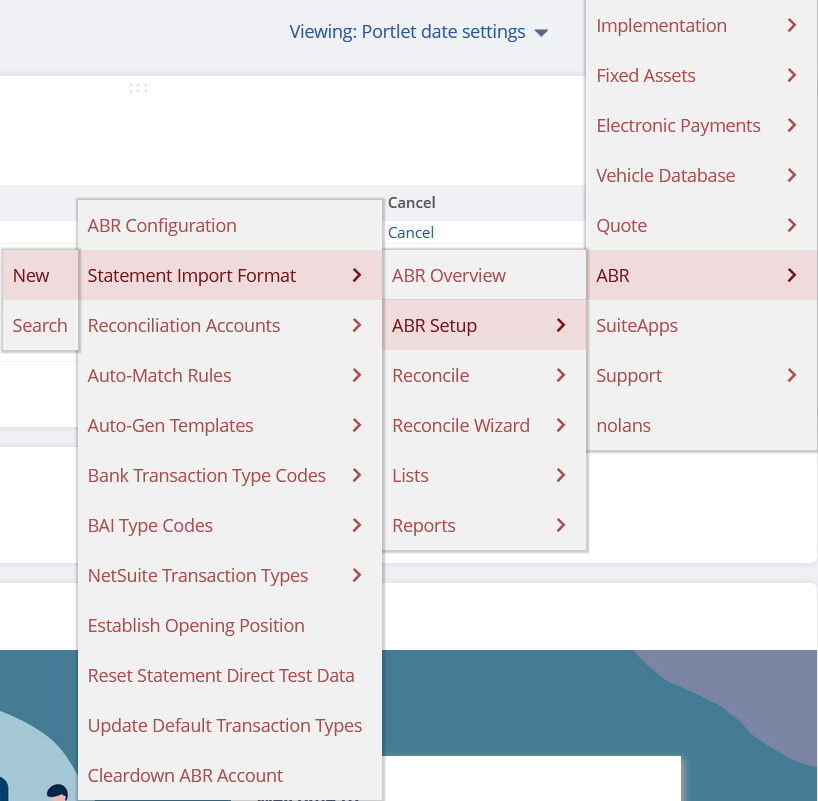The image size is (818, 801).
Task: Open NetSuite Transaction Types menu item
Action: click(x=198, y=576)
